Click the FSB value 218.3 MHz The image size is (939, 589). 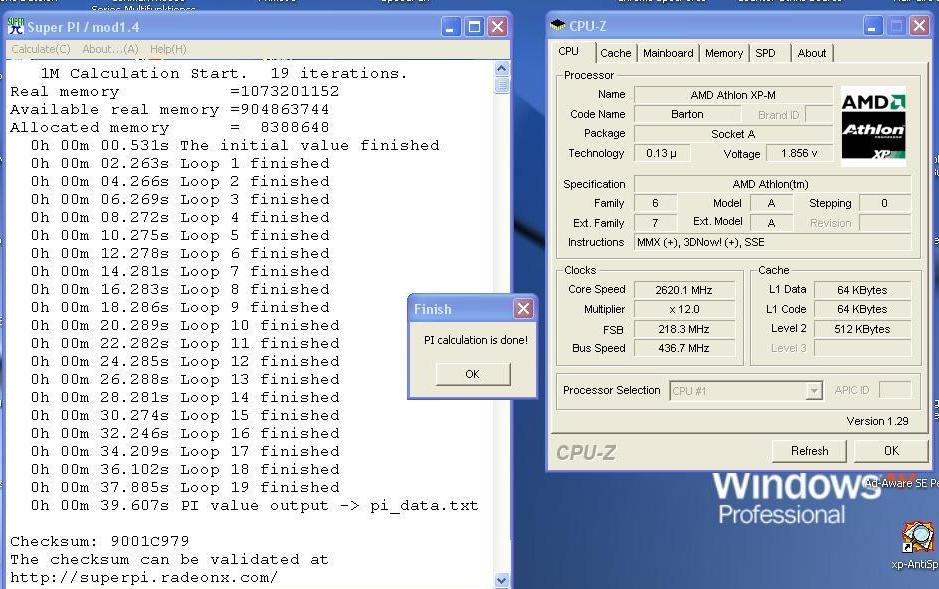pos(684,329)
